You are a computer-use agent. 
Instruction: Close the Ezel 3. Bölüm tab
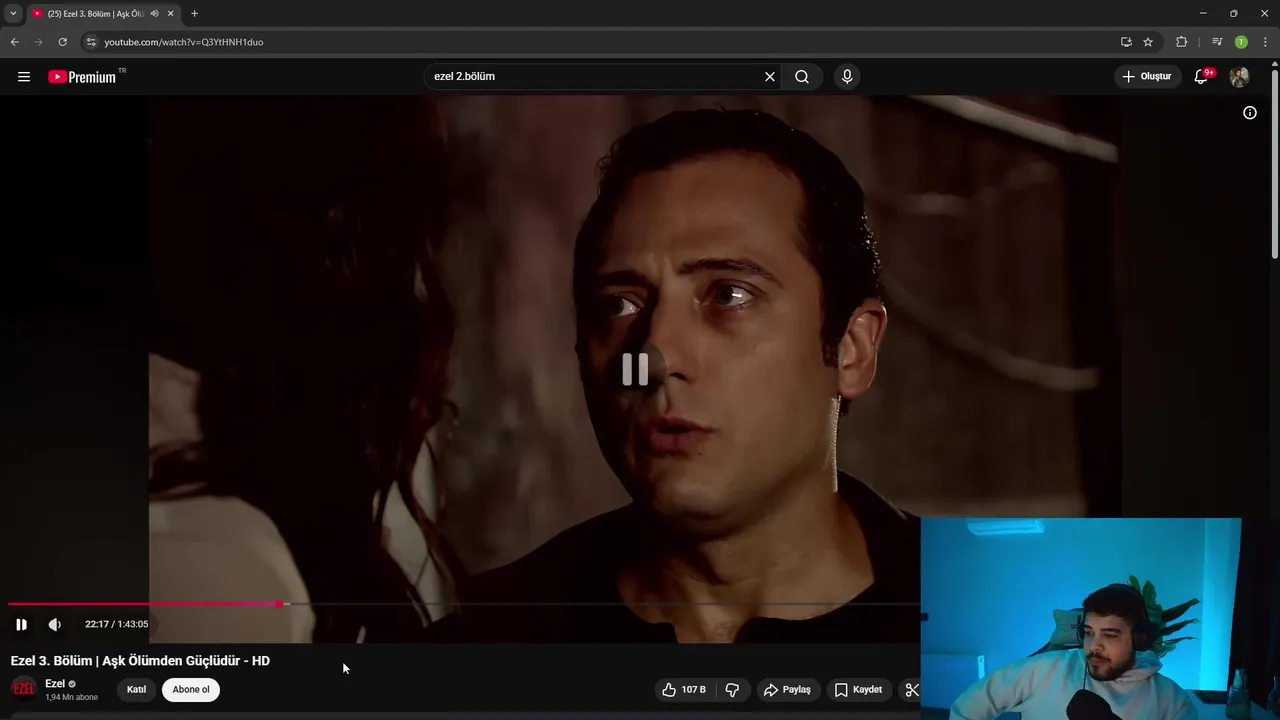tap(170, 14)
